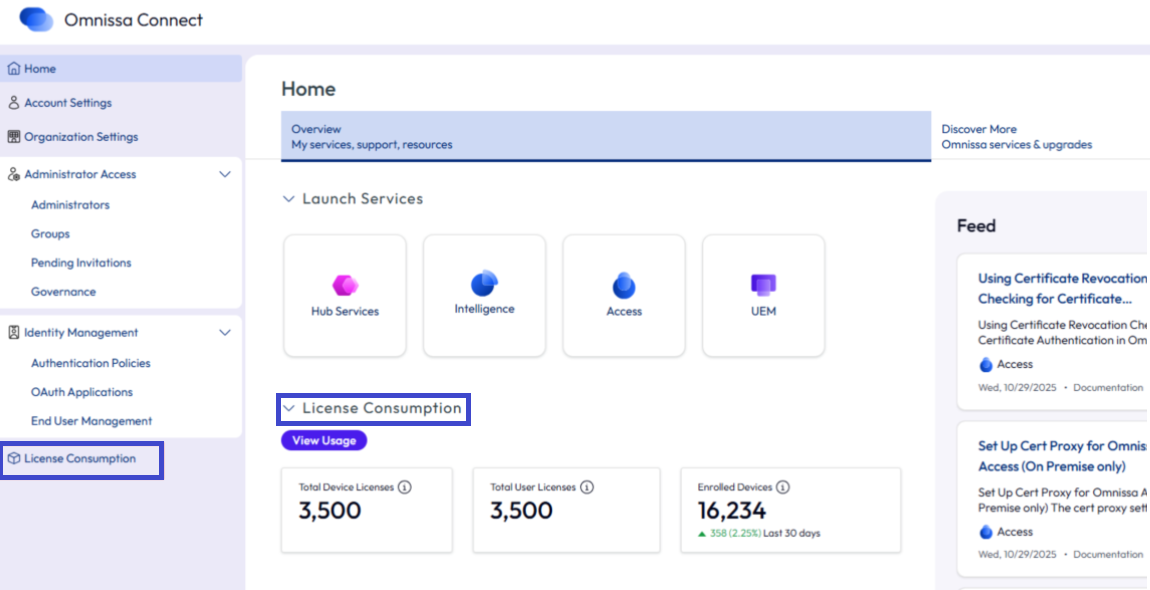Click the Omnissa Connect logo
Viewport: 1150px width, 590px height.
[37, 19]
